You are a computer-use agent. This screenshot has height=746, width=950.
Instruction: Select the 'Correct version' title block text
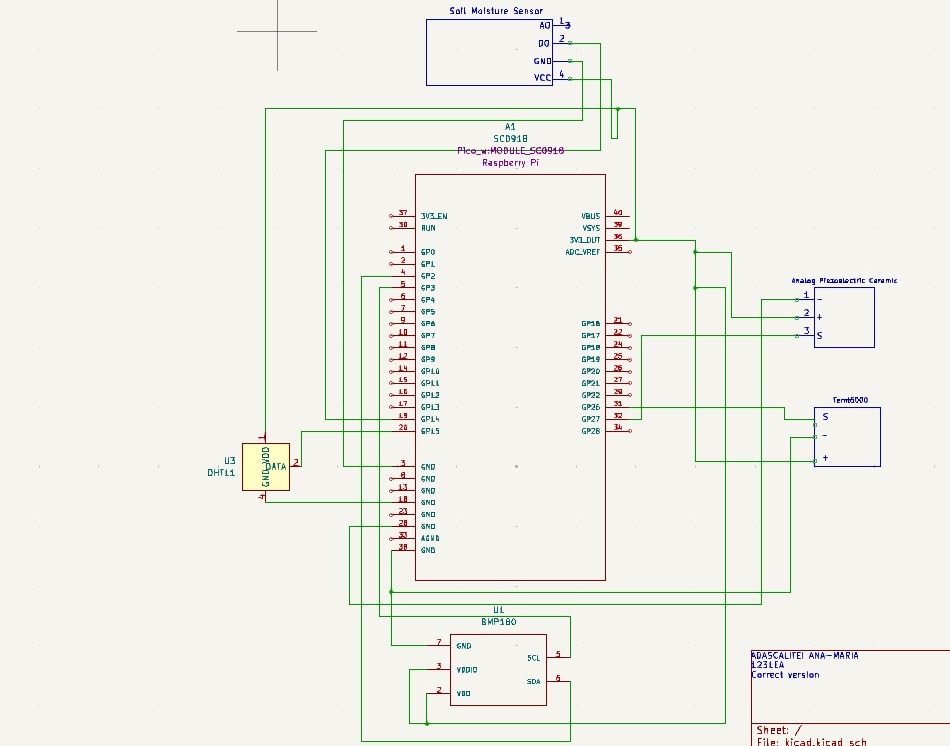pos(785,674)
